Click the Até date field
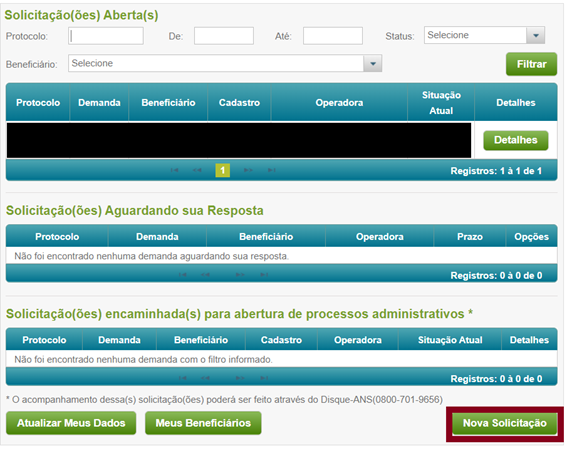Viewport: 567px width, 451px height. click(333, 36)
